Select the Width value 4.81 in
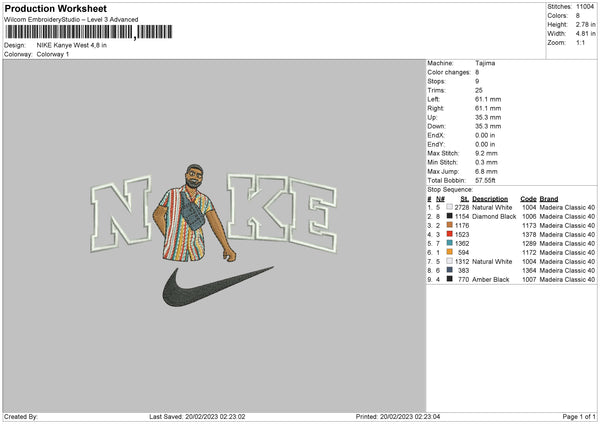The width and height of the screenshot is (600, 424). pos(585,34)
